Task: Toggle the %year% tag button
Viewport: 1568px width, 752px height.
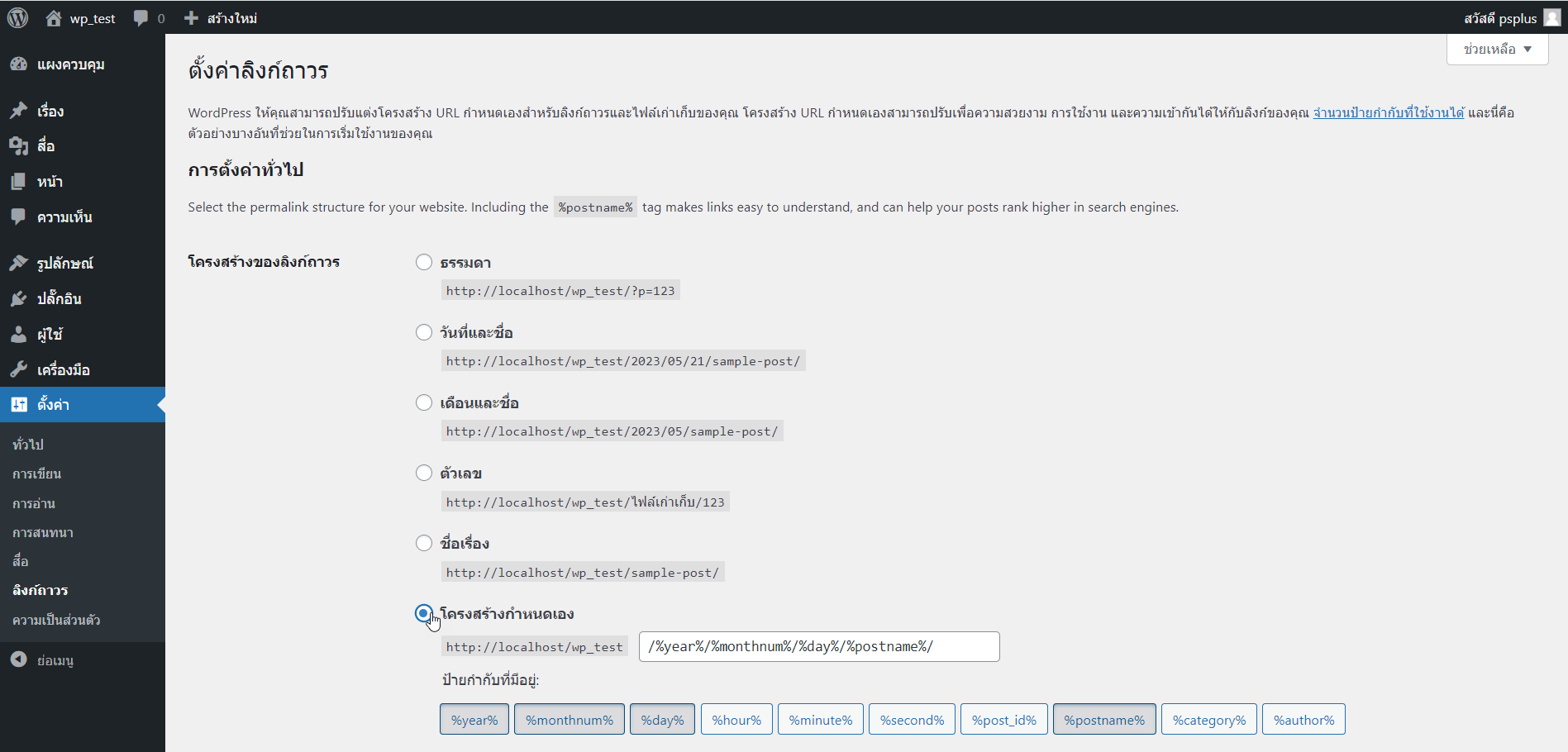Action: coord(474,720)
